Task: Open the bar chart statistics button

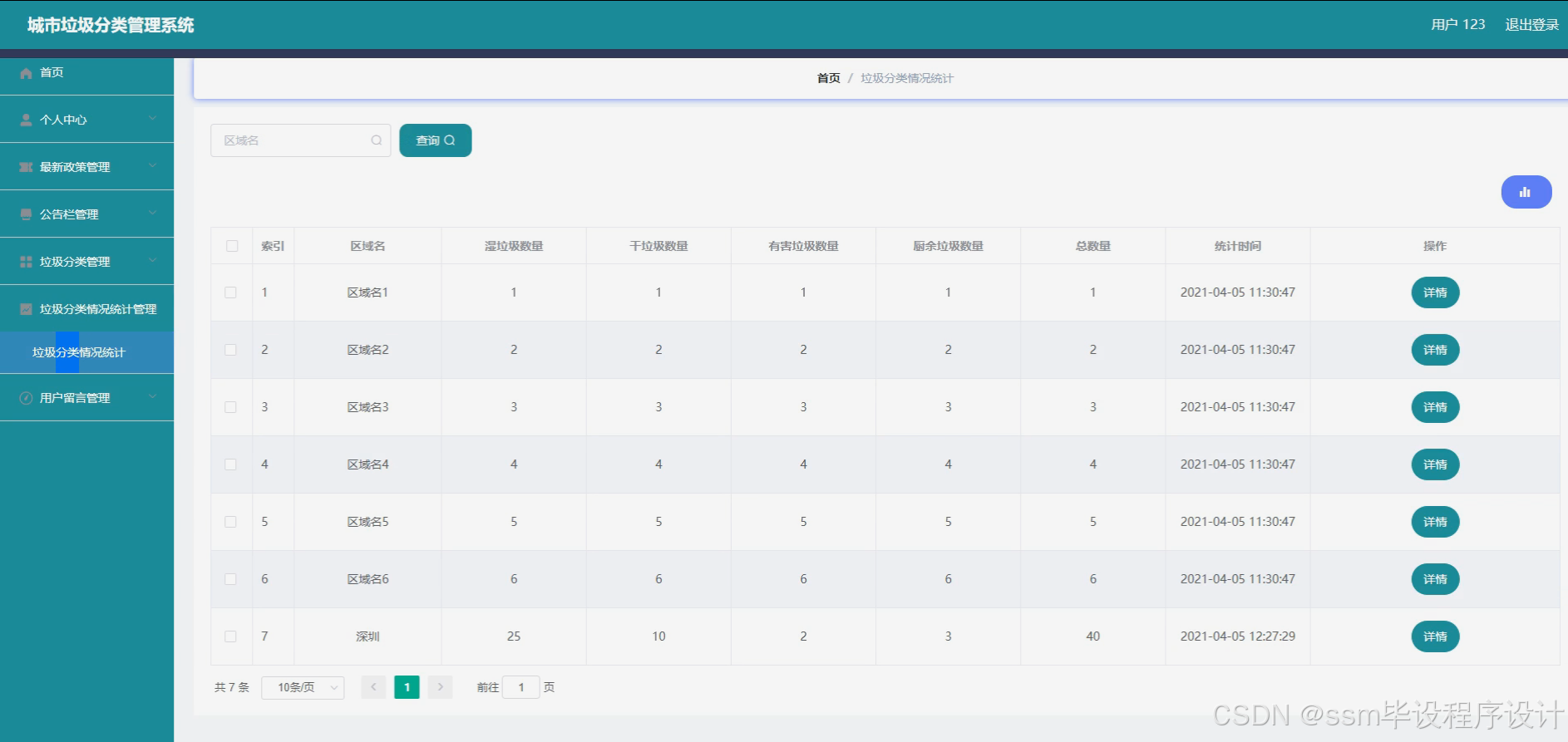Action: pos(1526,192)
